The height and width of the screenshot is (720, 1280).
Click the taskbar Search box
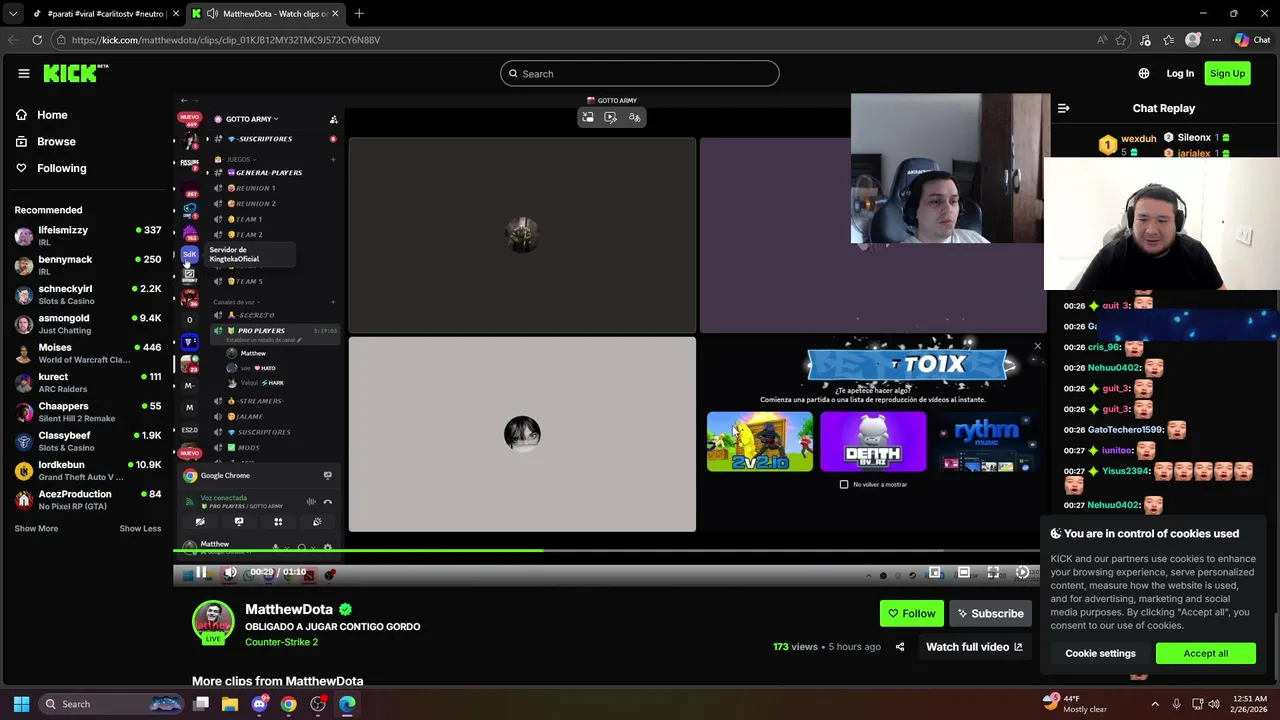(110, 704)
